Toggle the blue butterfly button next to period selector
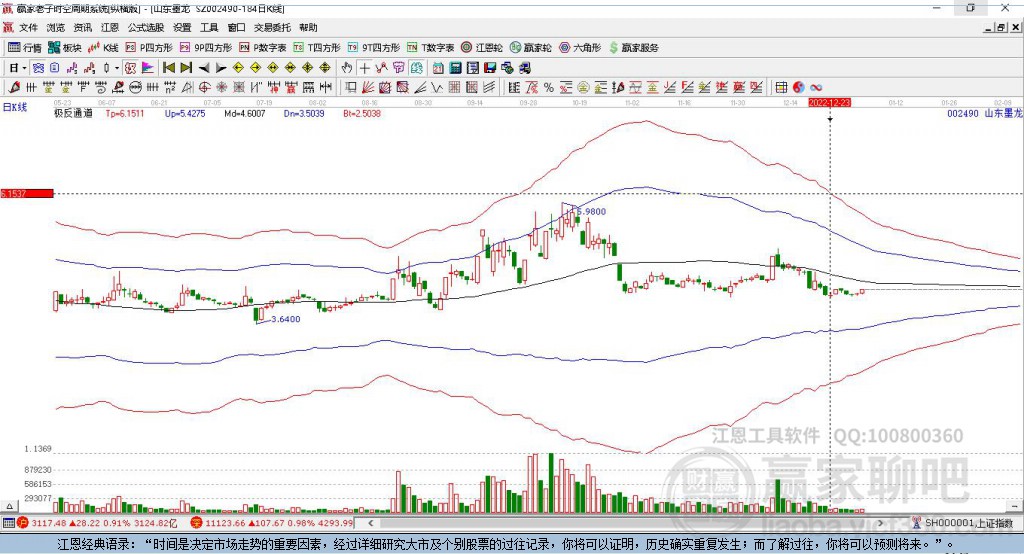 [38, 68]
